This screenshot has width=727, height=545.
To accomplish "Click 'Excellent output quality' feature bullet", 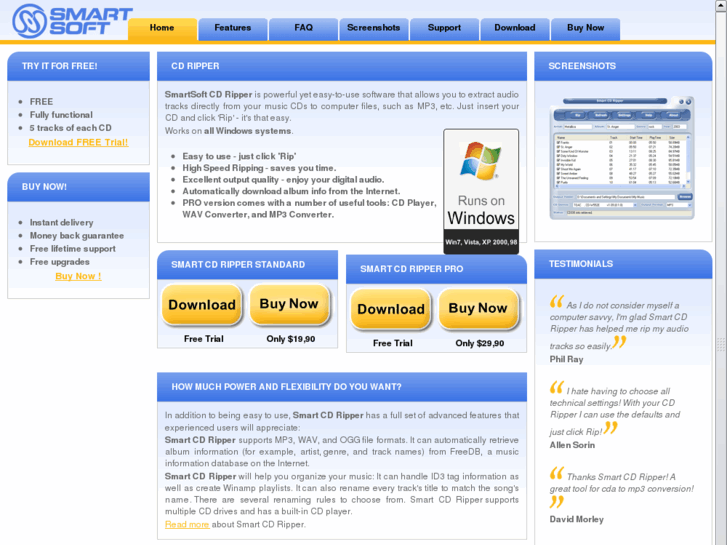I will [283, 180].
